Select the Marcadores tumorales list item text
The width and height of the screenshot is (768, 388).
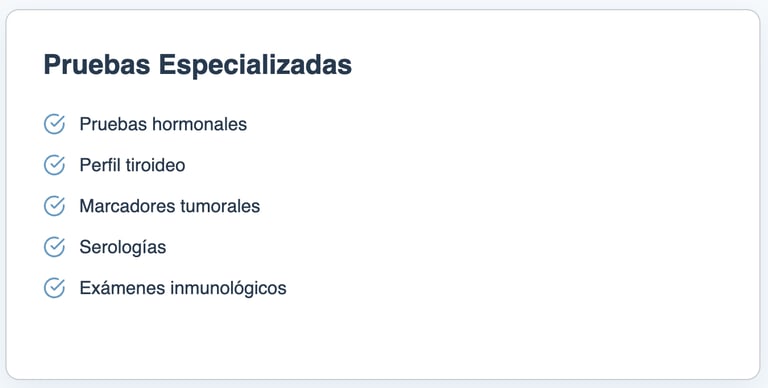[169, 206]
